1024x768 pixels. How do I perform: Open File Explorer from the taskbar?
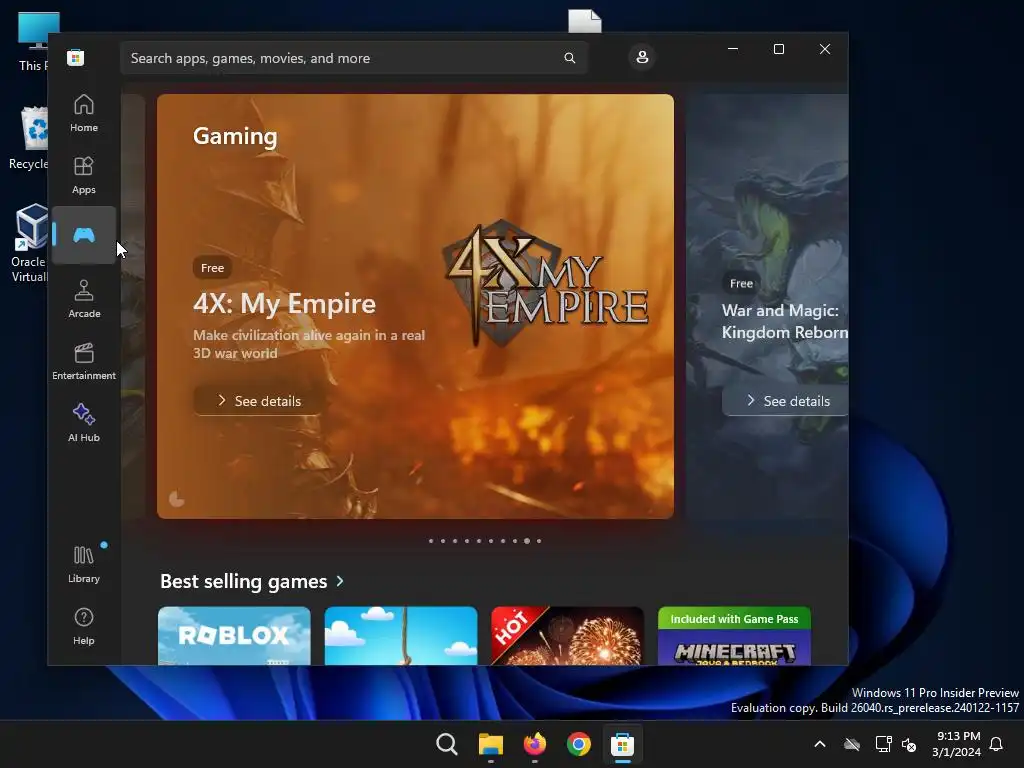pos(490,744)
